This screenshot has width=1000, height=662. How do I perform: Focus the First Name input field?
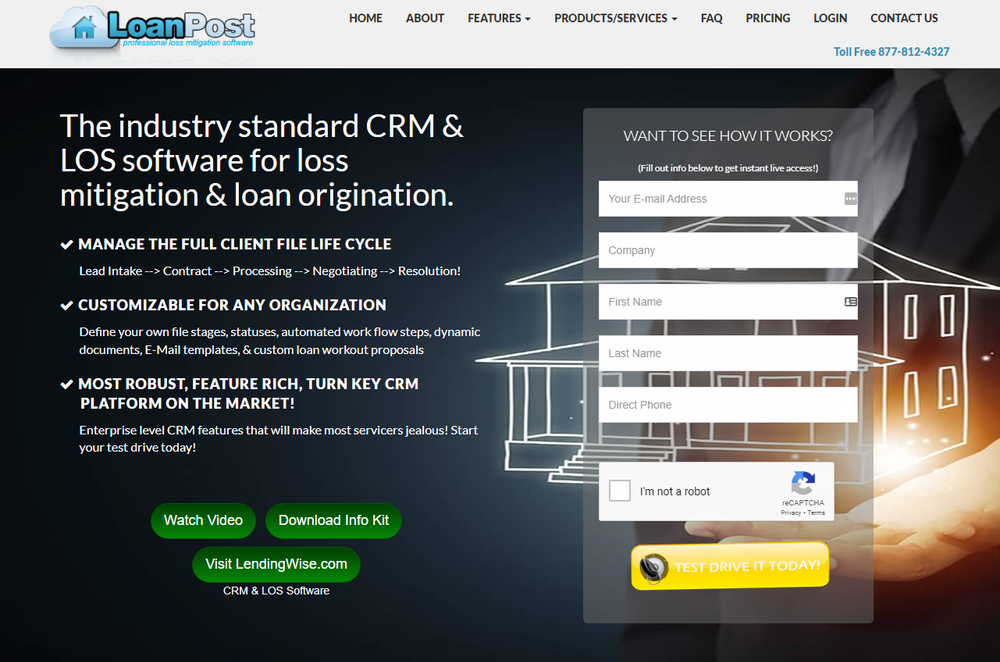728,302
